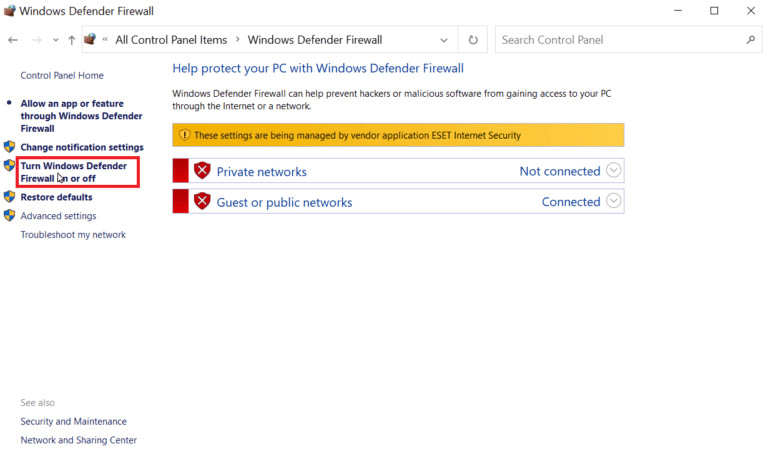Go up one level with up arrow
This screenshot has width=768, height=459.
click(72, 40)
